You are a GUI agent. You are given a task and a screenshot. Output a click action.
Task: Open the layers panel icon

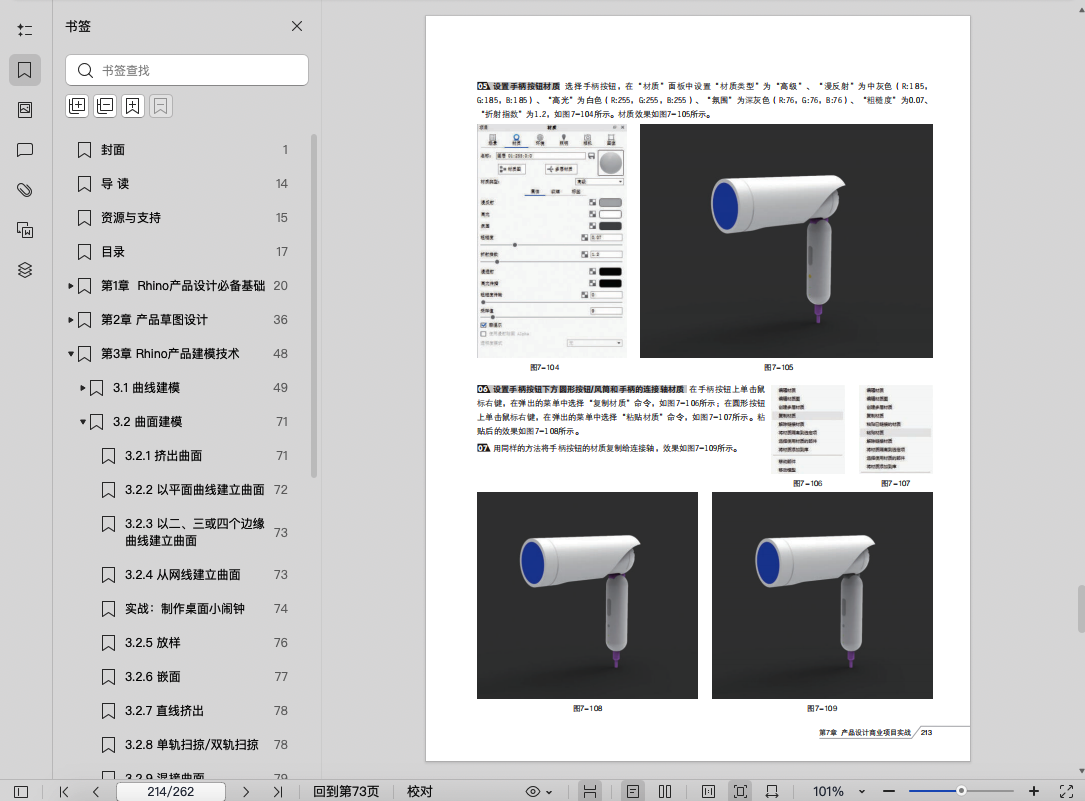[25, 270]
